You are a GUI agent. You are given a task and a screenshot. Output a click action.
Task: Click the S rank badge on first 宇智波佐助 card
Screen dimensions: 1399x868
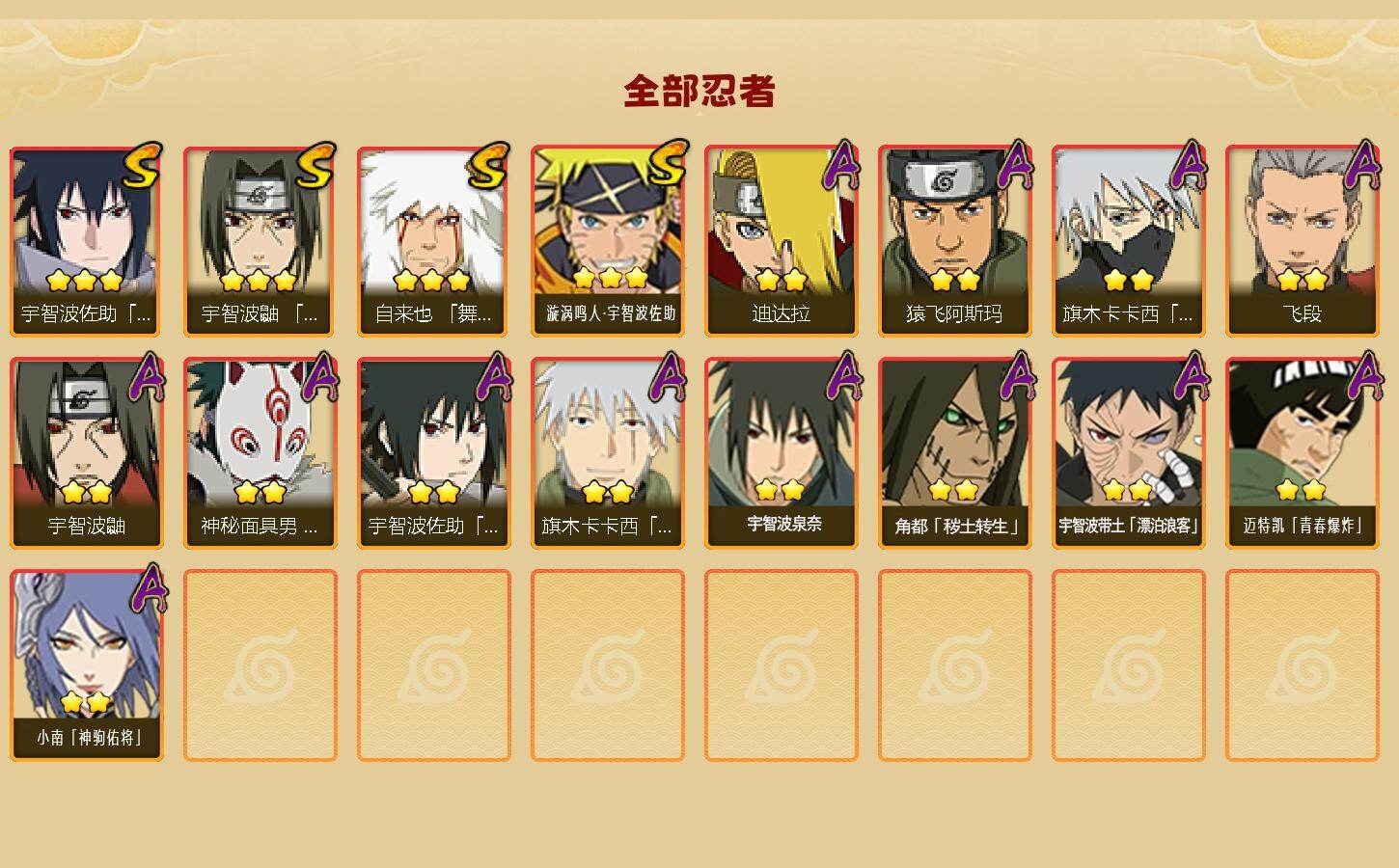coord(143,166)
